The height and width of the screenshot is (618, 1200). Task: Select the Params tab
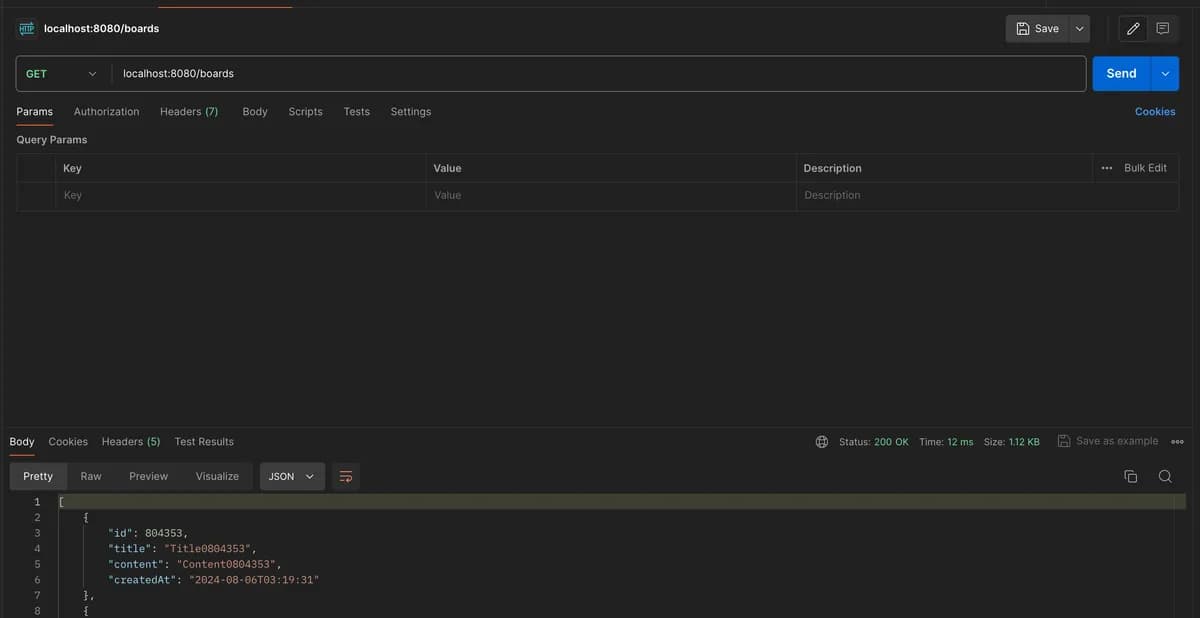34,112
